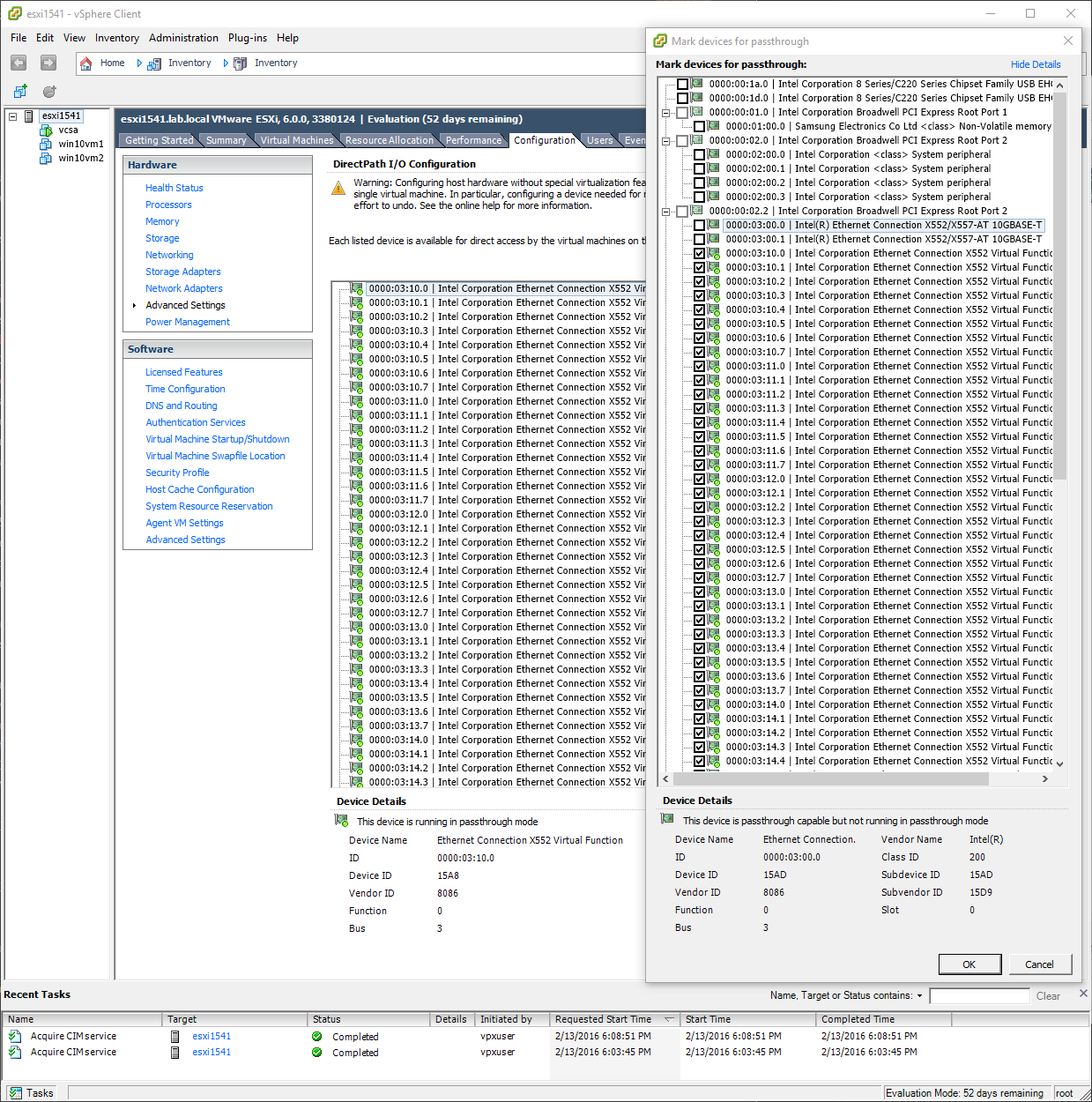Screen dimensions: 1092x1102
Task: Click the passthrough icon in main Device Details
Action: [x=341, y=821]
